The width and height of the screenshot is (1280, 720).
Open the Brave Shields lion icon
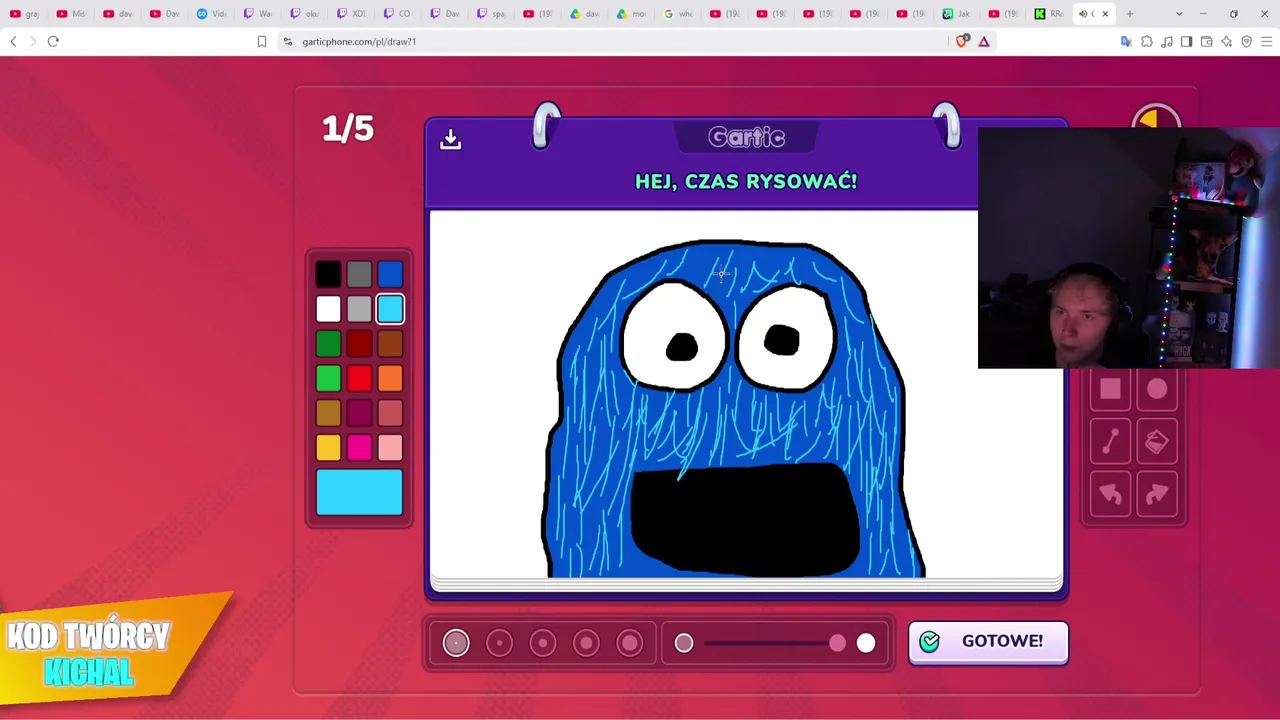(x=962, y=41)
